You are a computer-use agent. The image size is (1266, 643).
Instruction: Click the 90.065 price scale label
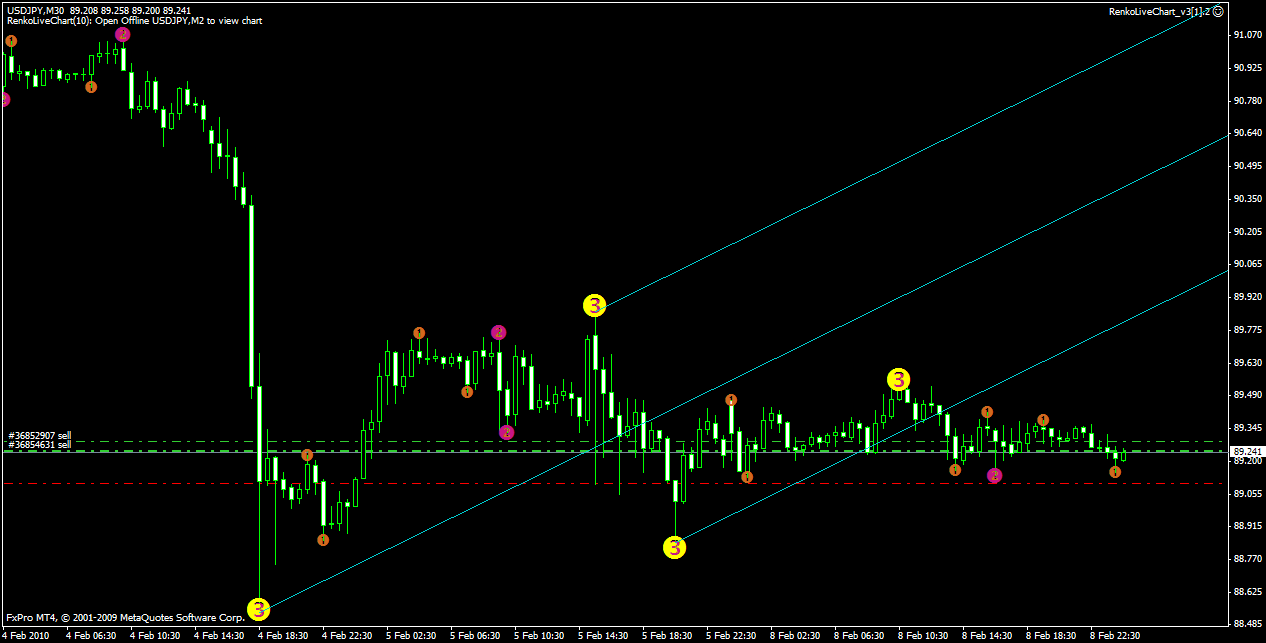(x=1246, y=264)
